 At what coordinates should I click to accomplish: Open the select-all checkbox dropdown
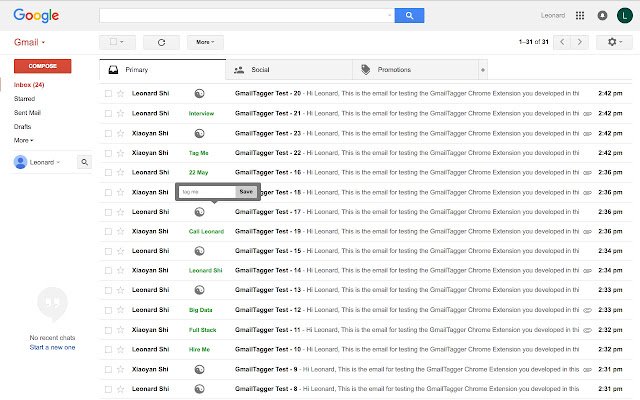117,42
